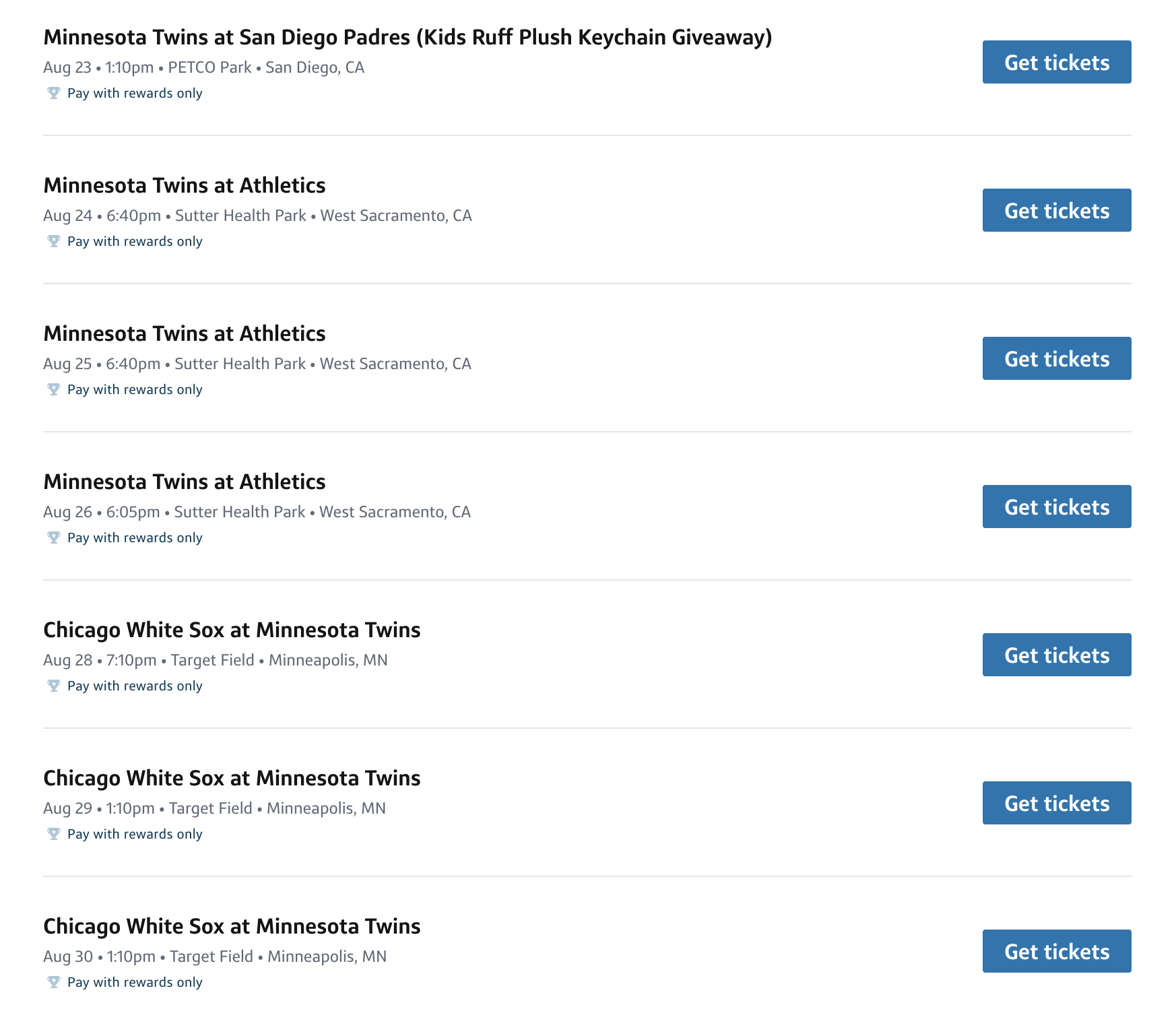Open the Padres Kids Ruff Plush Keychain event title
The height and width of the screenshot is (1009, 1176).
point(407,37)
